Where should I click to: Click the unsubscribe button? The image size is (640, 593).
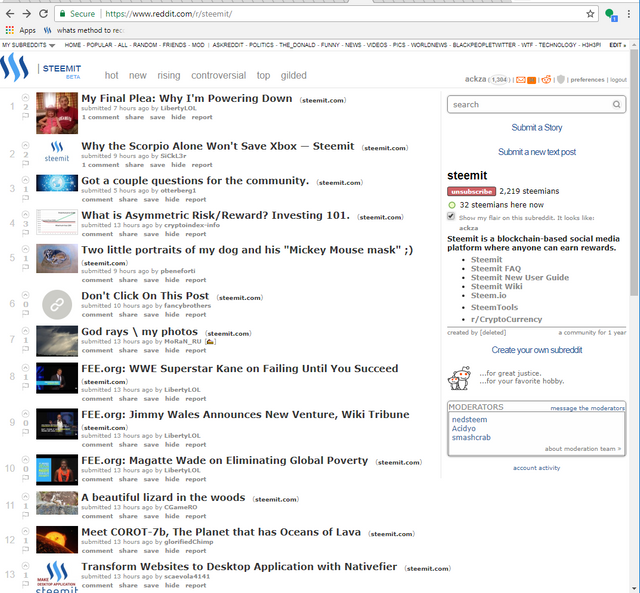tap(471, 191)
